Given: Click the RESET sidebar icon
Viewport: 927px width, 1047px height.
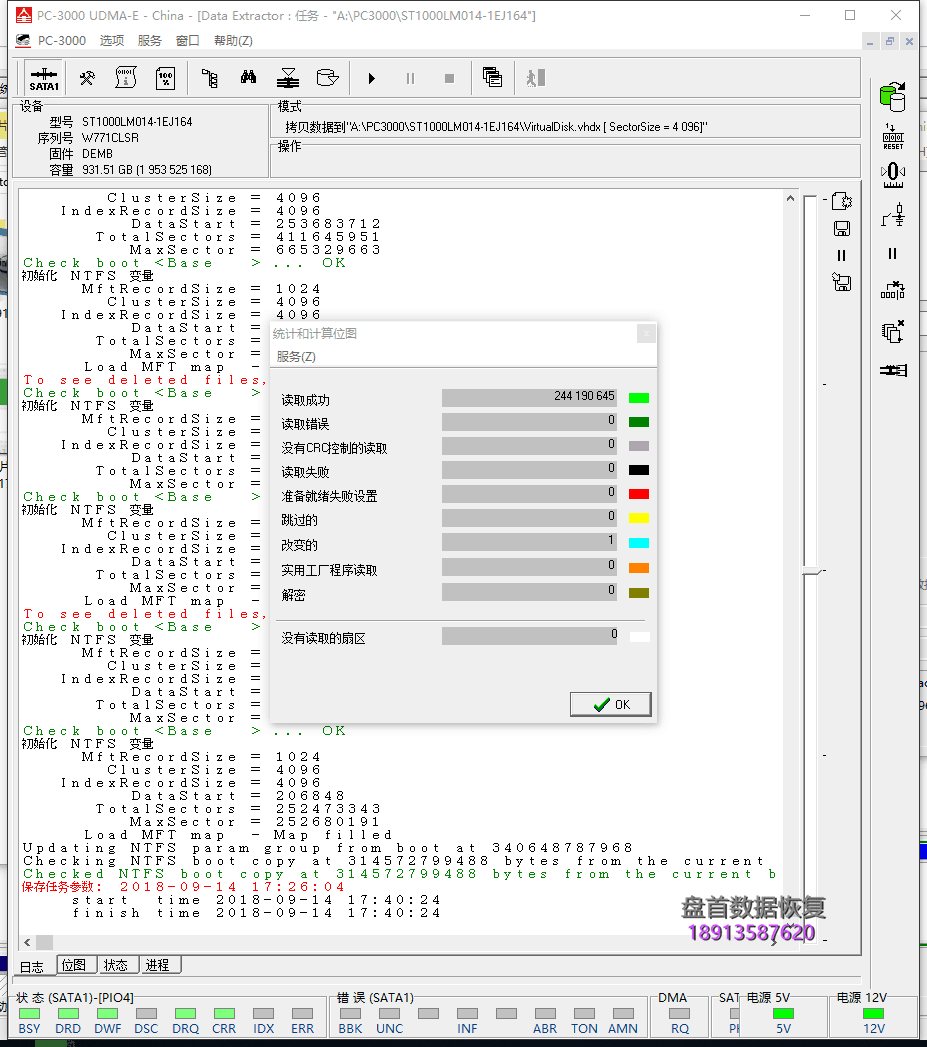Looking at the screenshot, I should [x=892, y=134].
